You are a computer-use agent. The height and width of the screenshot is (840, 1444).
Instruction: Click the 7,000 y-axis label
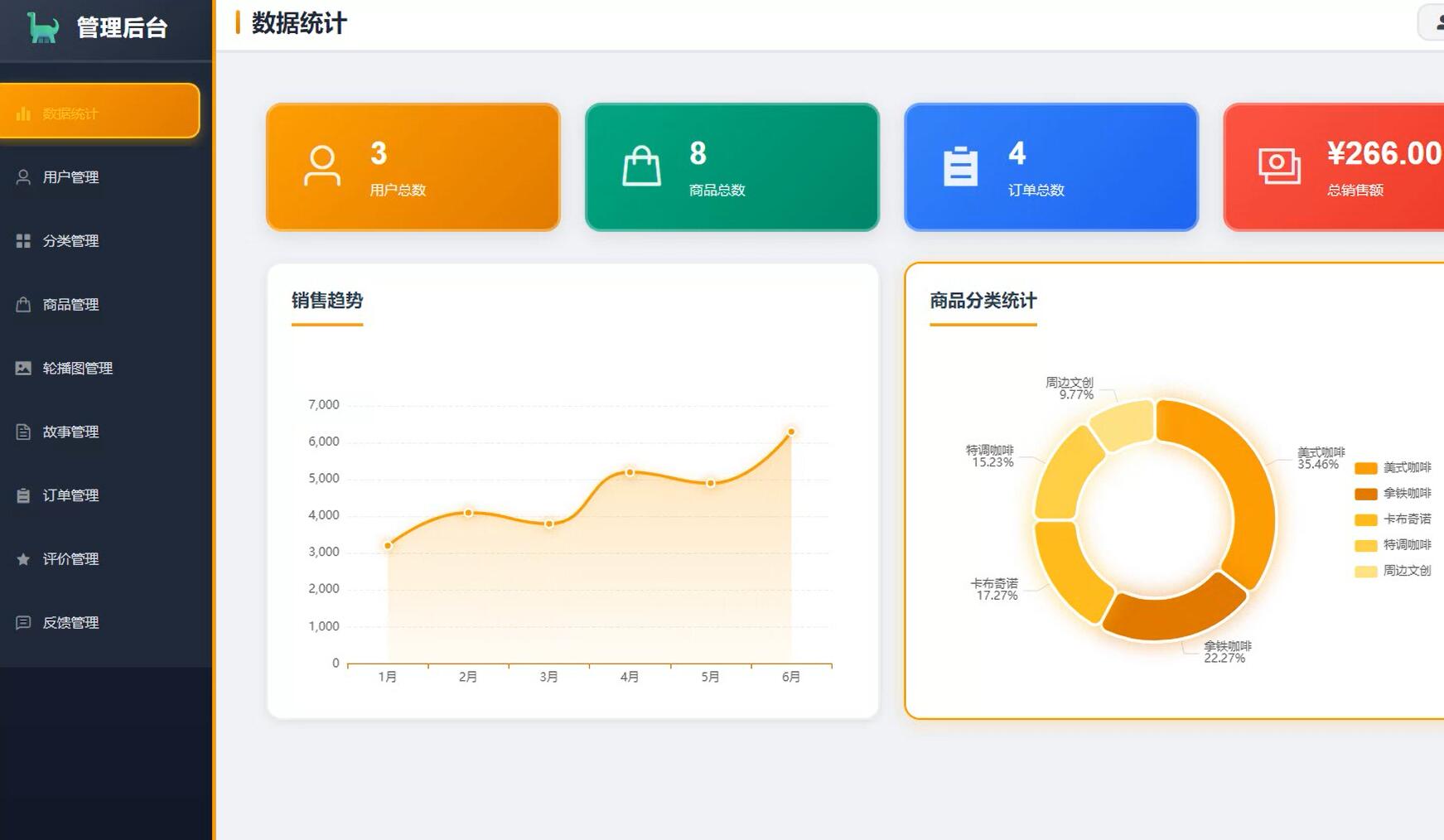click(324, 404)
